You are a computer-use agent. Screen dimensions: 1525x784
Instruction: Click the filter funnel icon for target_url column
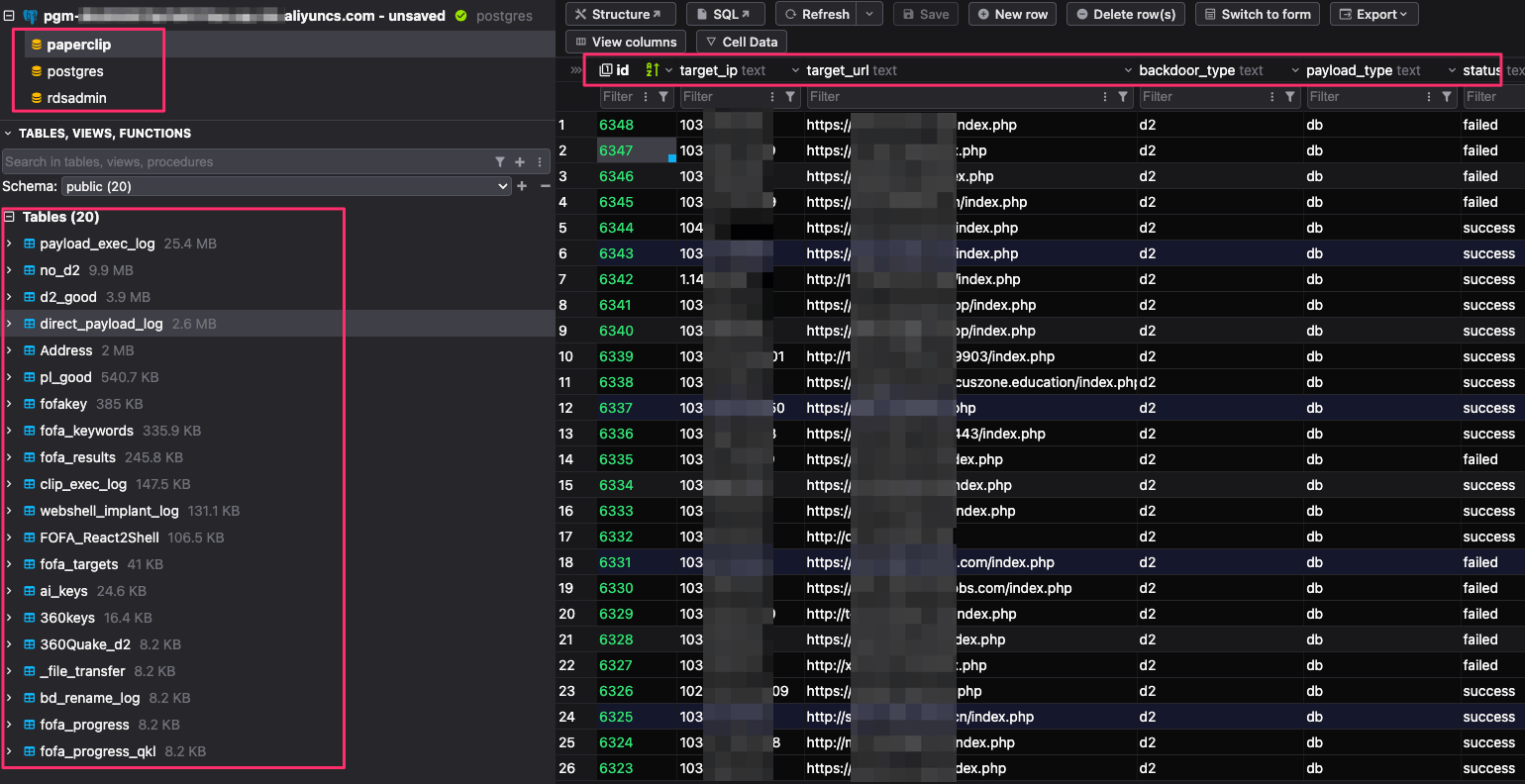coord(1123,97)
